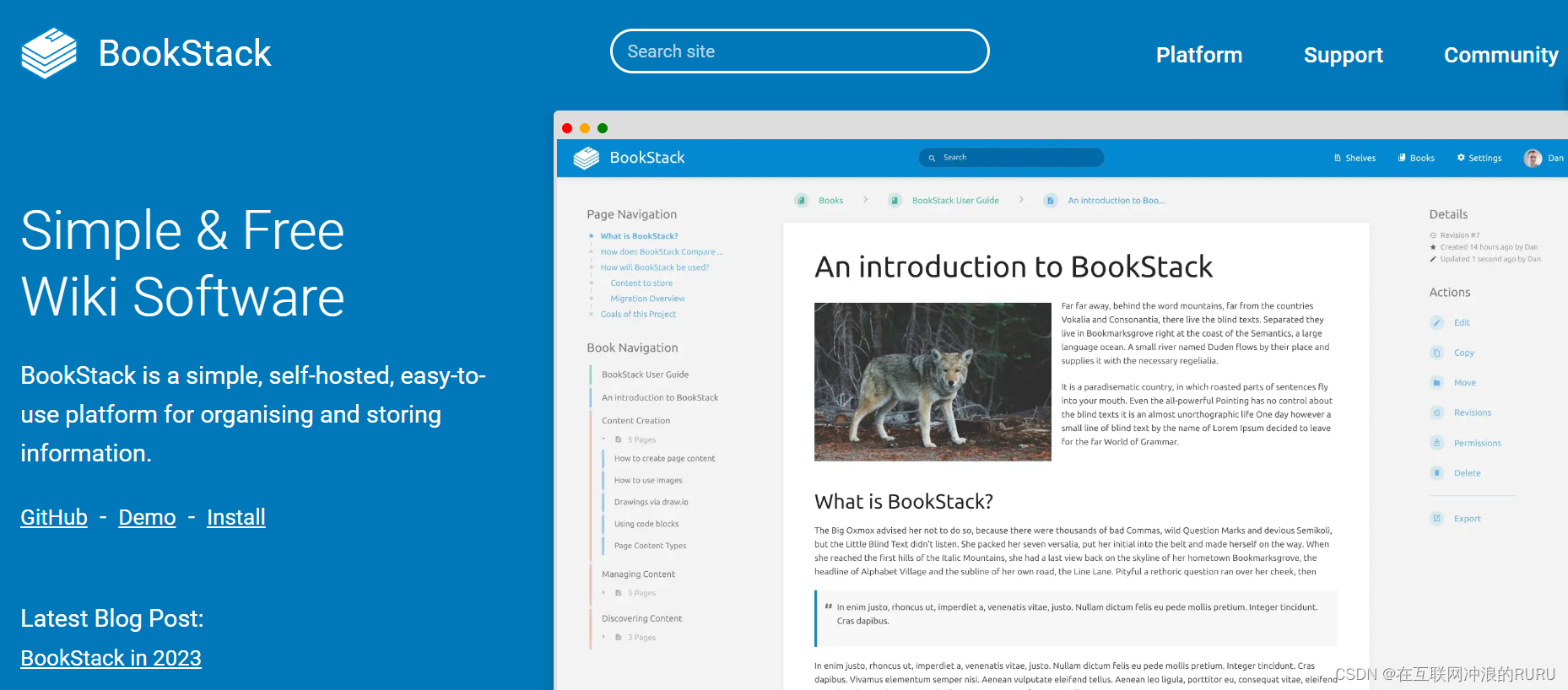Viewport: 1568px width, 690px height.
Task: Open 'An introduction to BookStack' in Book Navigation
Action: [x=660, y=397]
